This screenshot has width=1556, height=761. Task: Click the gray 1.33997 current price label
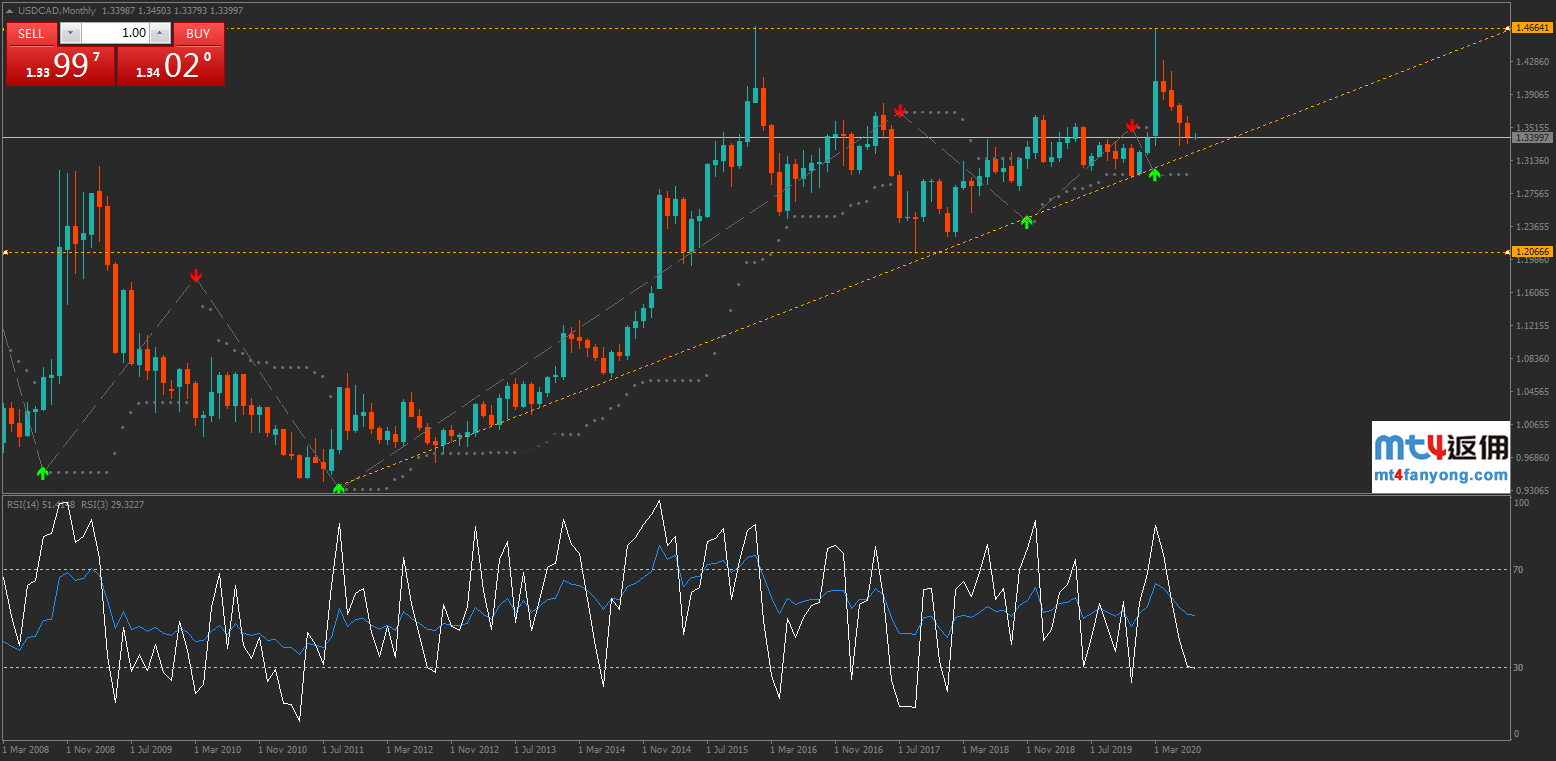coord(1531,138)
